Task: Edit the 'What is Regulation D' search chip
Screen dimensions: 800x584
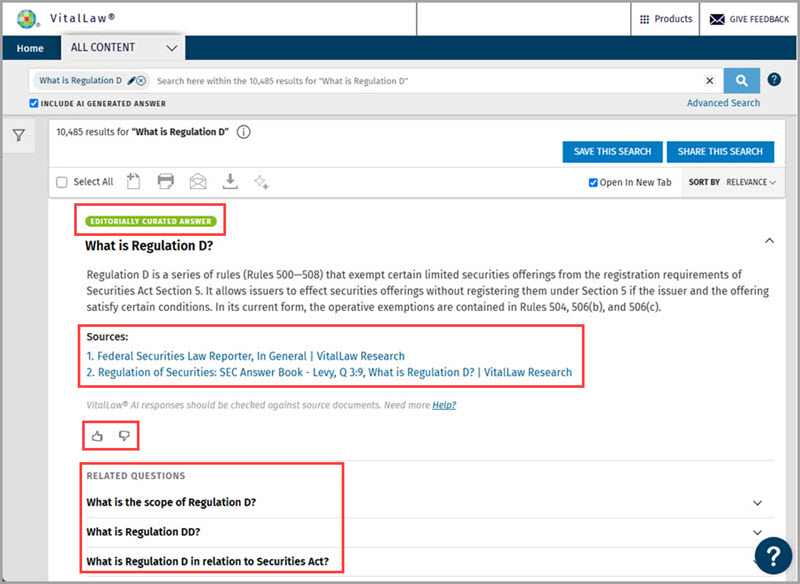Action: click(131, 81)
